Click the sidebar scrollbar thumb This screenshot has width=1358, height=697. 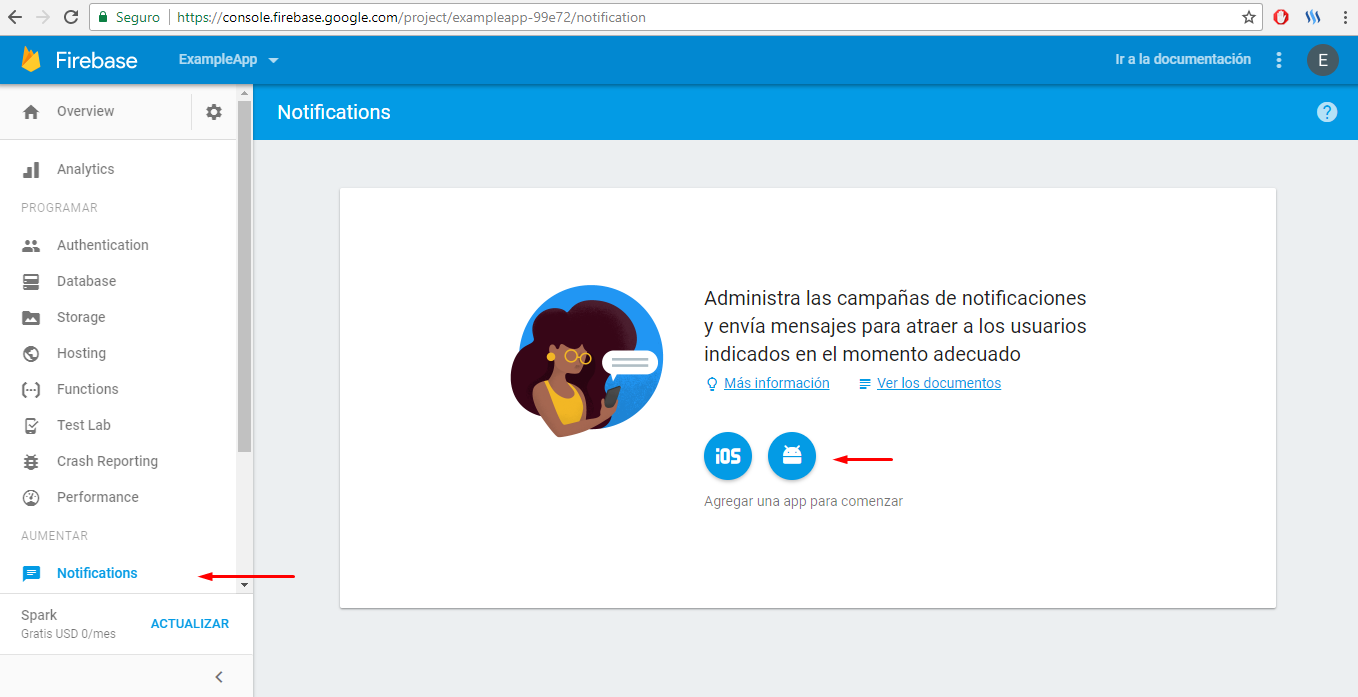pyautogui.click(x=244, y=276)
